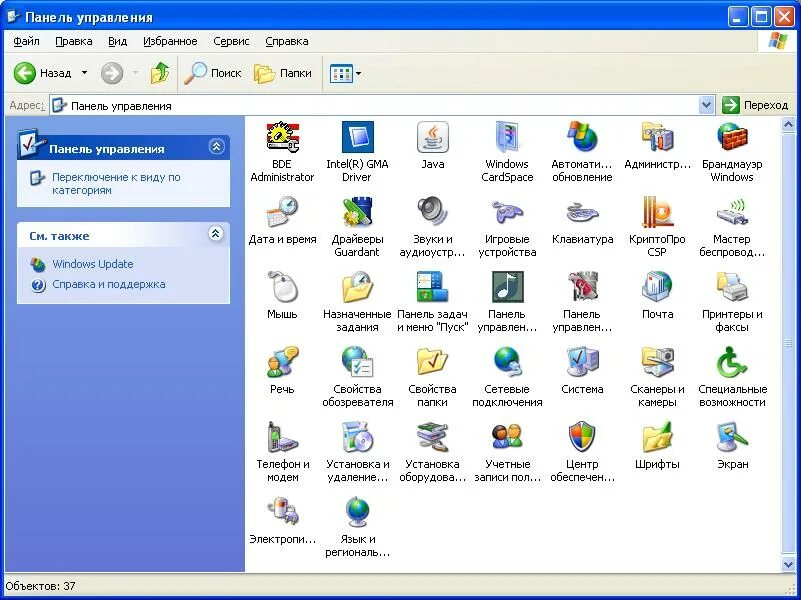Open Установка и удаление программ icon

(357, 437)
